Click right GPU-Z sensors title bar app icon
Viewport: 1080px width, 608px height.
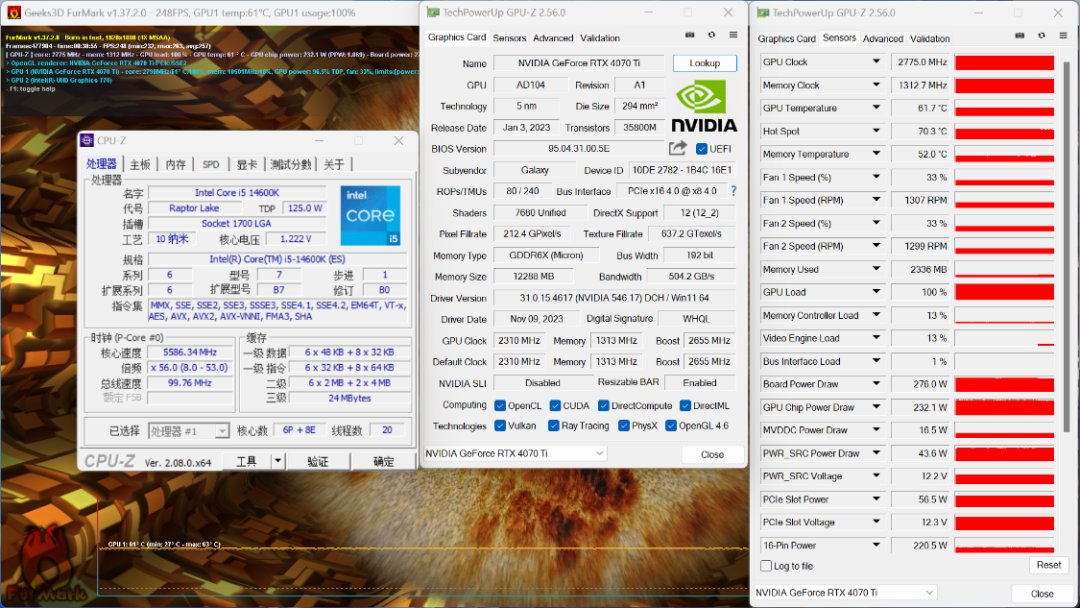pyautogui.click(x=762, y=12)
